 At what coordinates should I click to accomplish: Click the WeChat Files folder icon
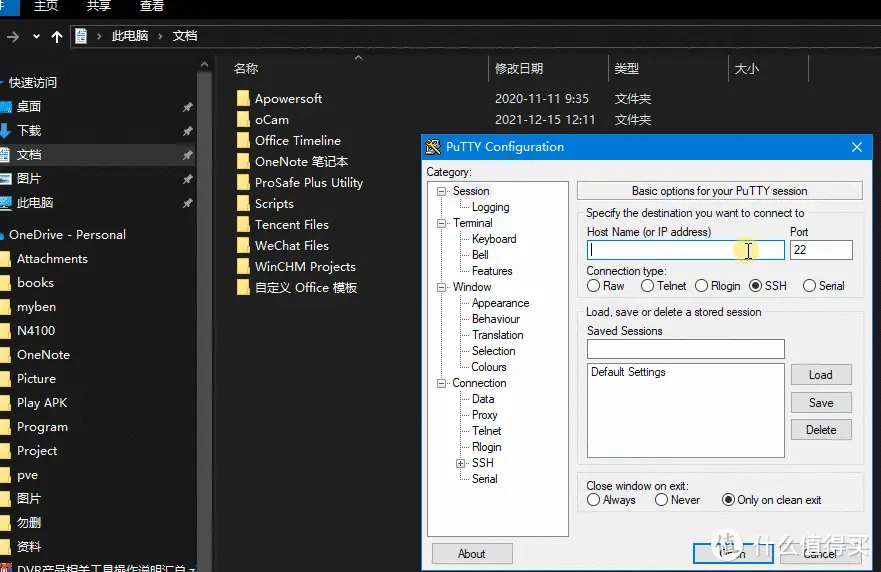pyautogui.click(x=243, y=246)
